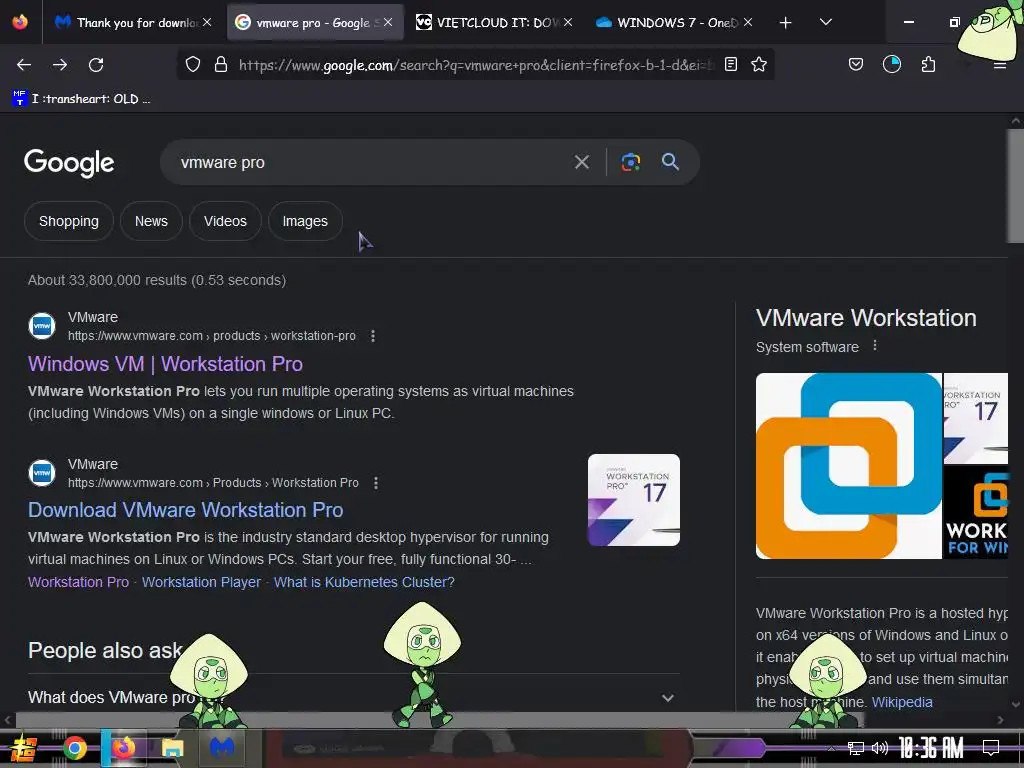Focus the browser URL address field

(475, 65)
